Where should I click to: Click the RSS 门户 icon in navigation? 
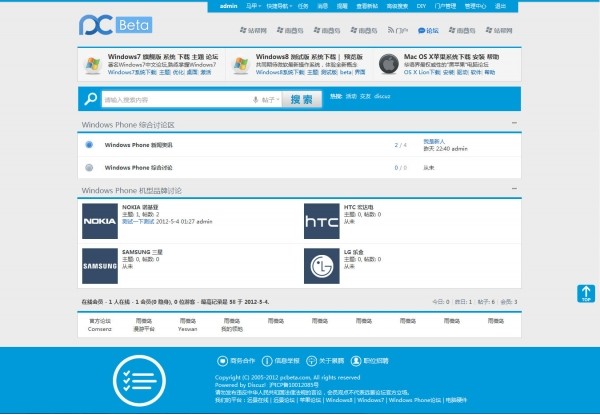pos(391,30)
